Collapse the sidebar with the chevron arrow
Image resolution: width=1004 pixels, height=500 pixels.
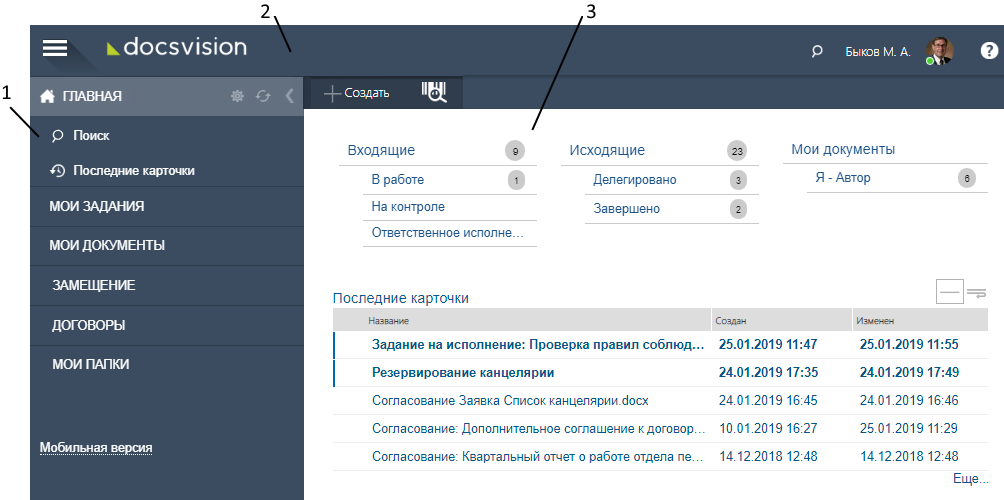pyautogui.click(x=289, y=96)
